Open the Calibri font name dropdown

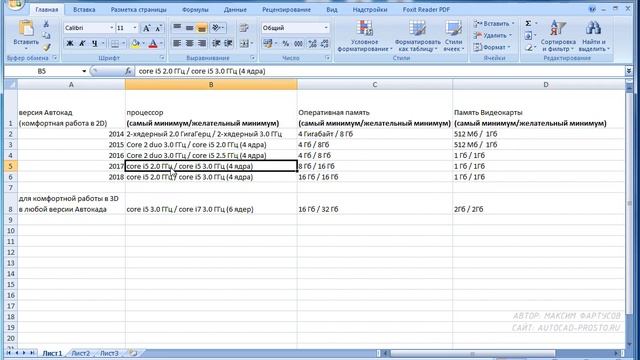coord(111,28)
